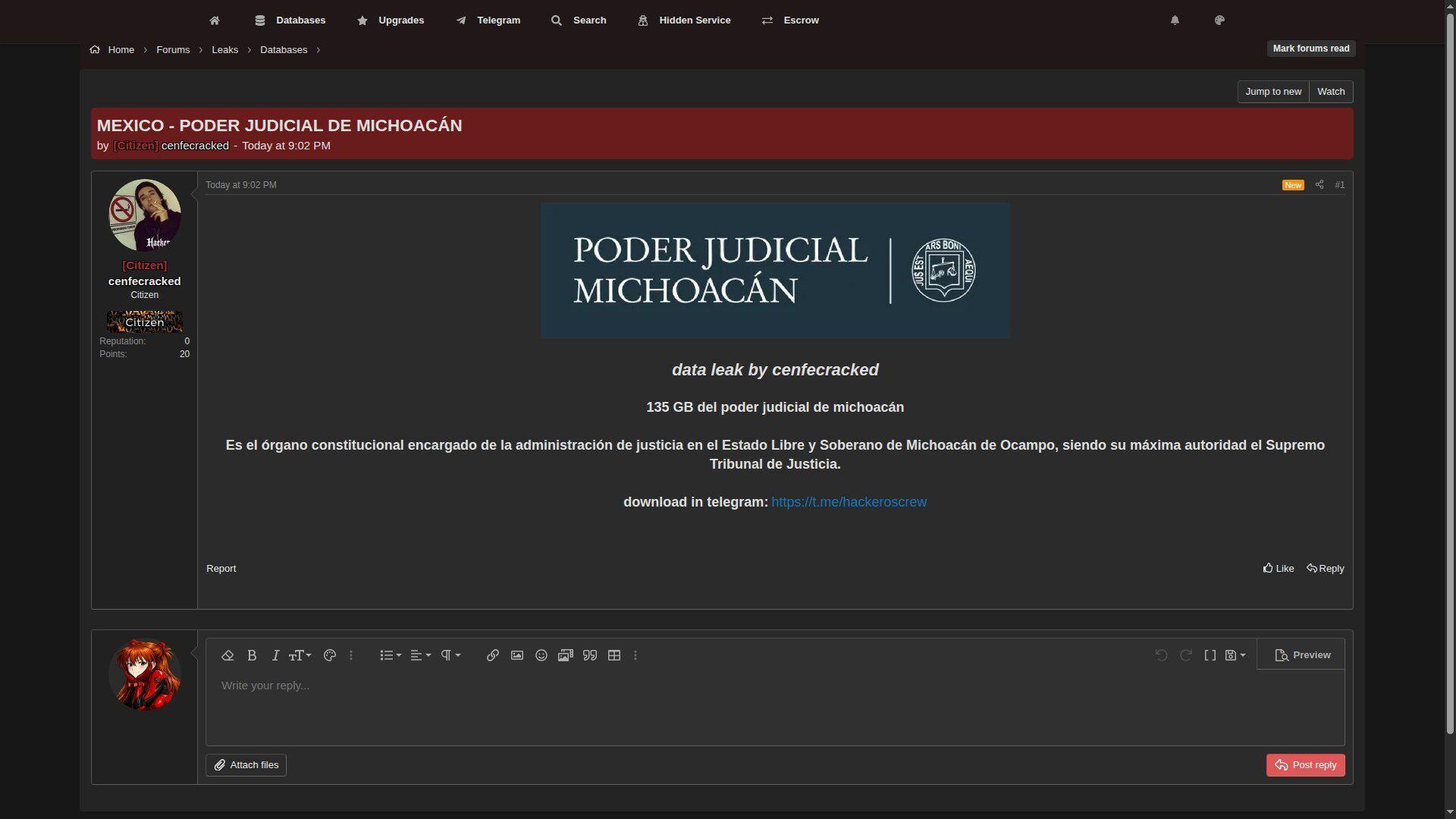Viewport: 1456px width, 819px height.
Task: Report the post
Action: tap(221, 569)
